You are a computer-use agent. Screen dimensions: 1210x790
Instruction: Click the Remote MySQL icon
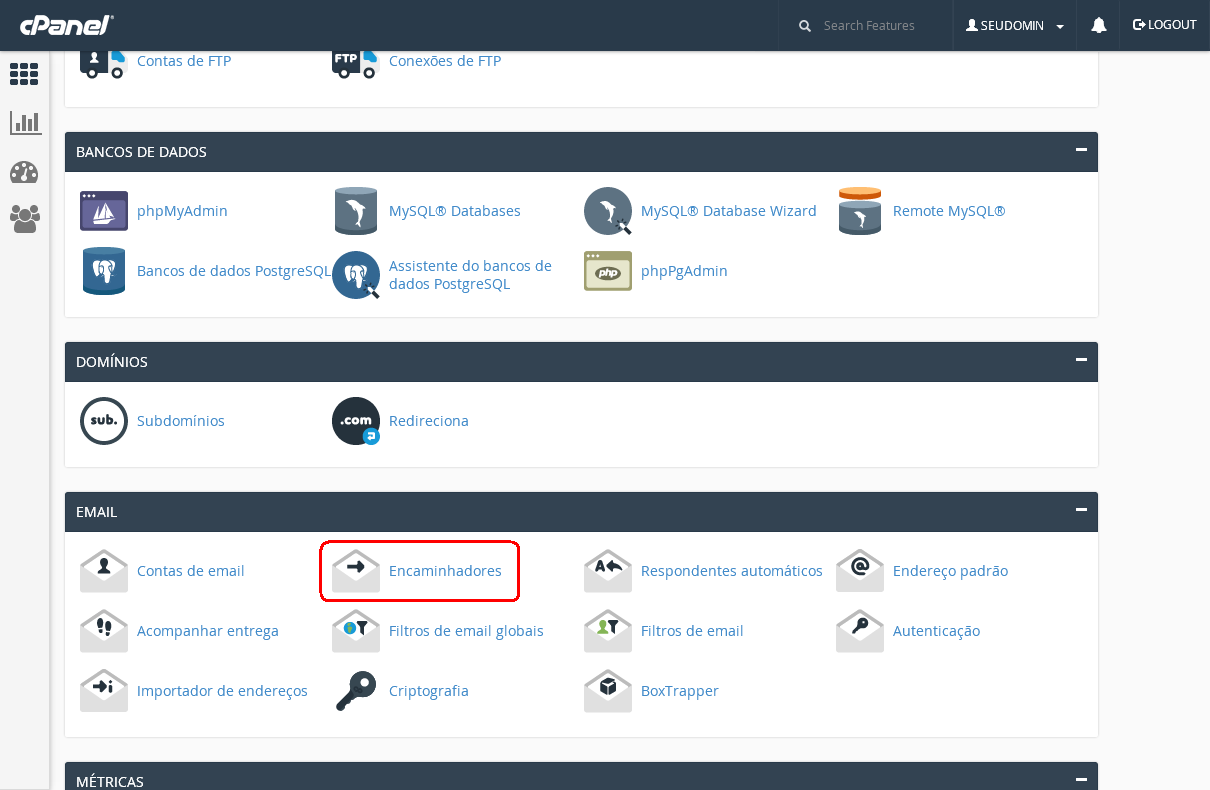(x=860, y=211)
